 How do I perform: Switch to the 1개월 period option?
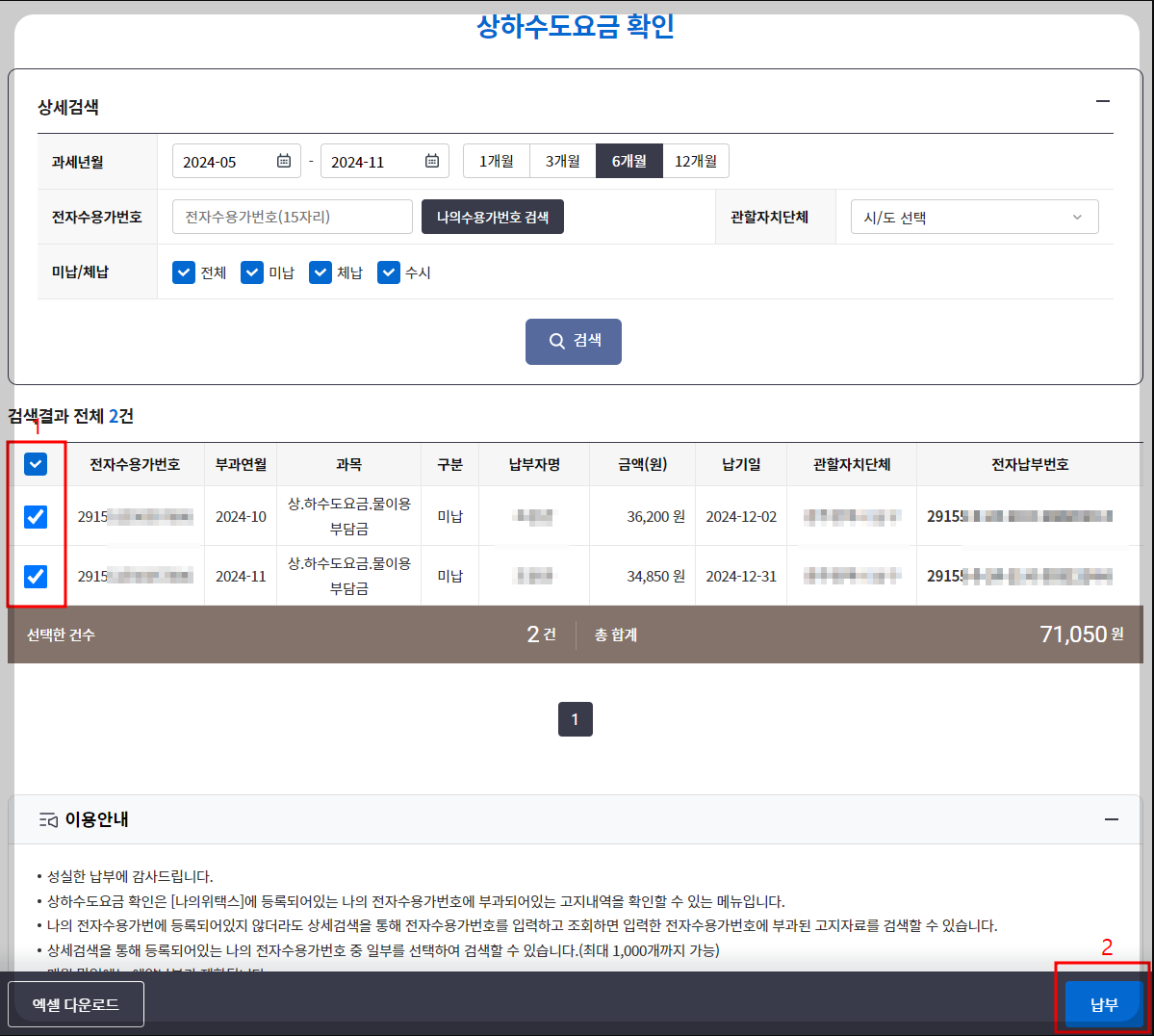(x=496, y=161)
